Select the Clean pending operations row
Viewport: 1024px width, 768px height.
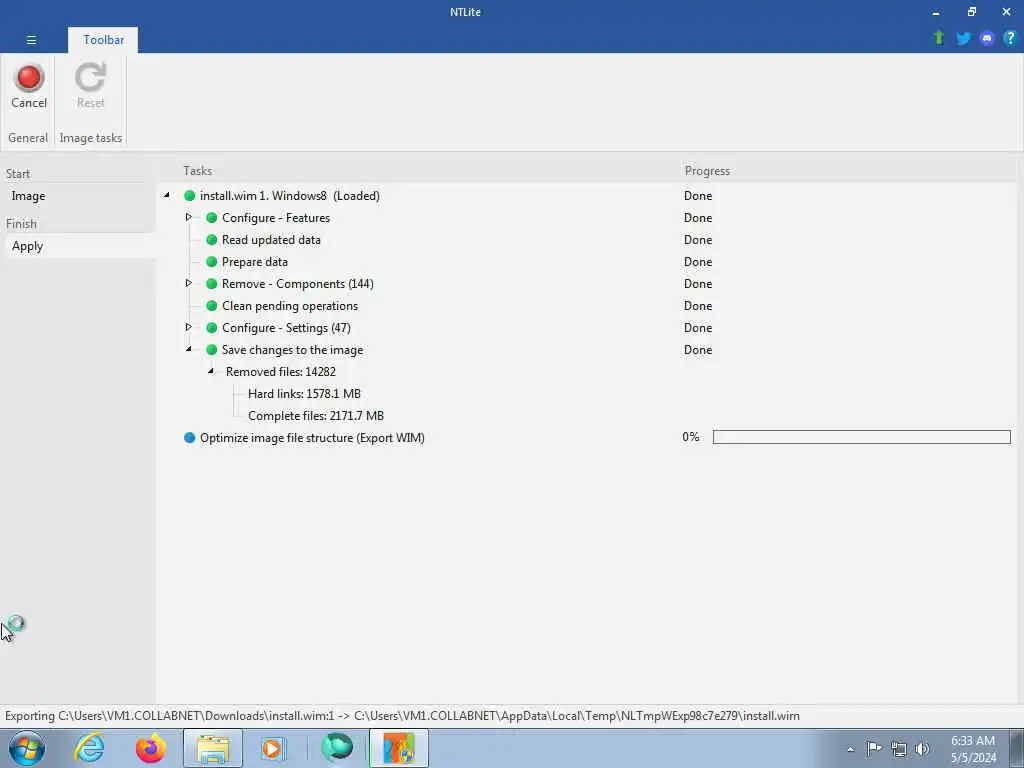290,306
